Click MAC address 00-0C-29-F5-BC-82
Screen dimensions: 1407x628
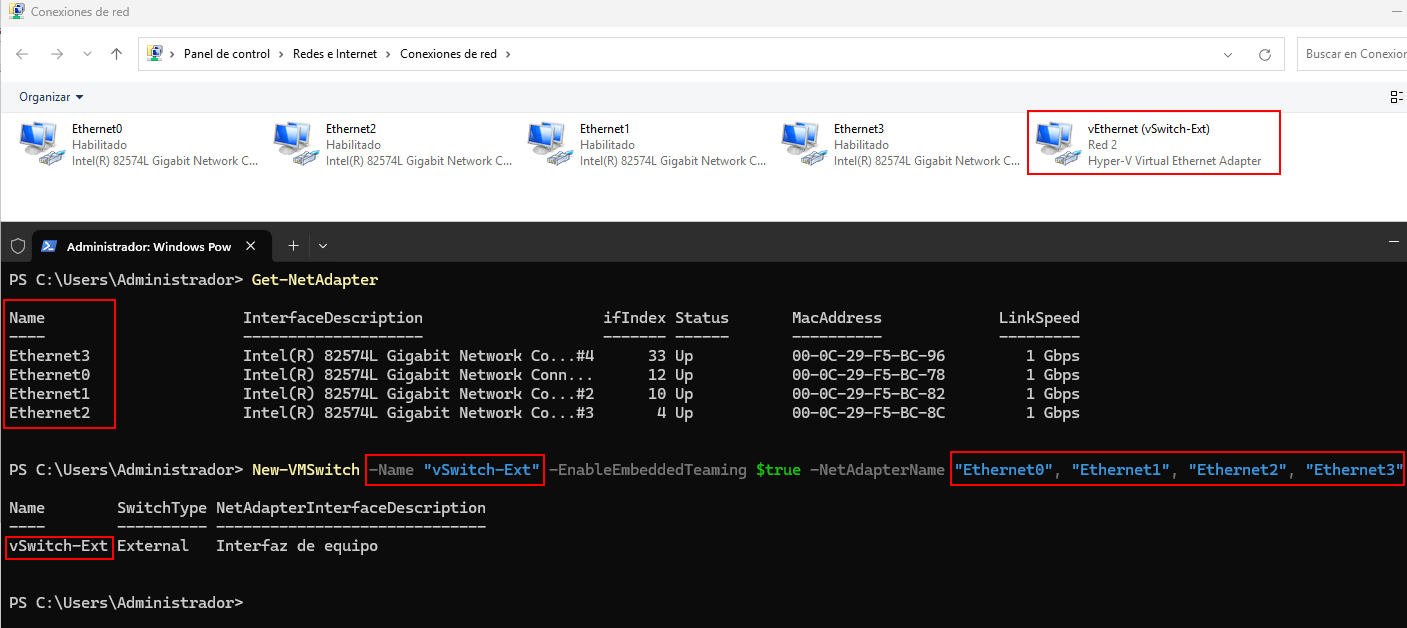(868, 394)
